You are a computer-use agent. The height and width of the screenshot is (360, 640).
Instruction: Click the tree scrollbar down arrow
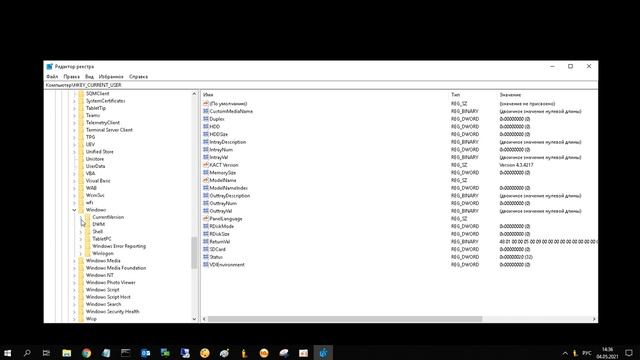194,319
